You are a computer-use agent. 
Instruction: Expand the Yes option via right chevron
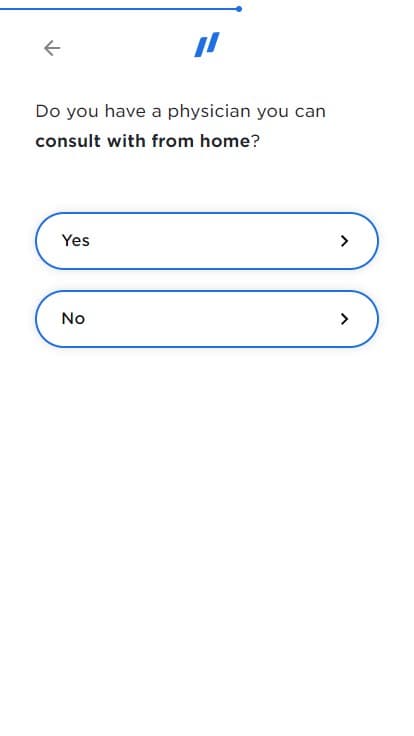click(x=345, y=241)
